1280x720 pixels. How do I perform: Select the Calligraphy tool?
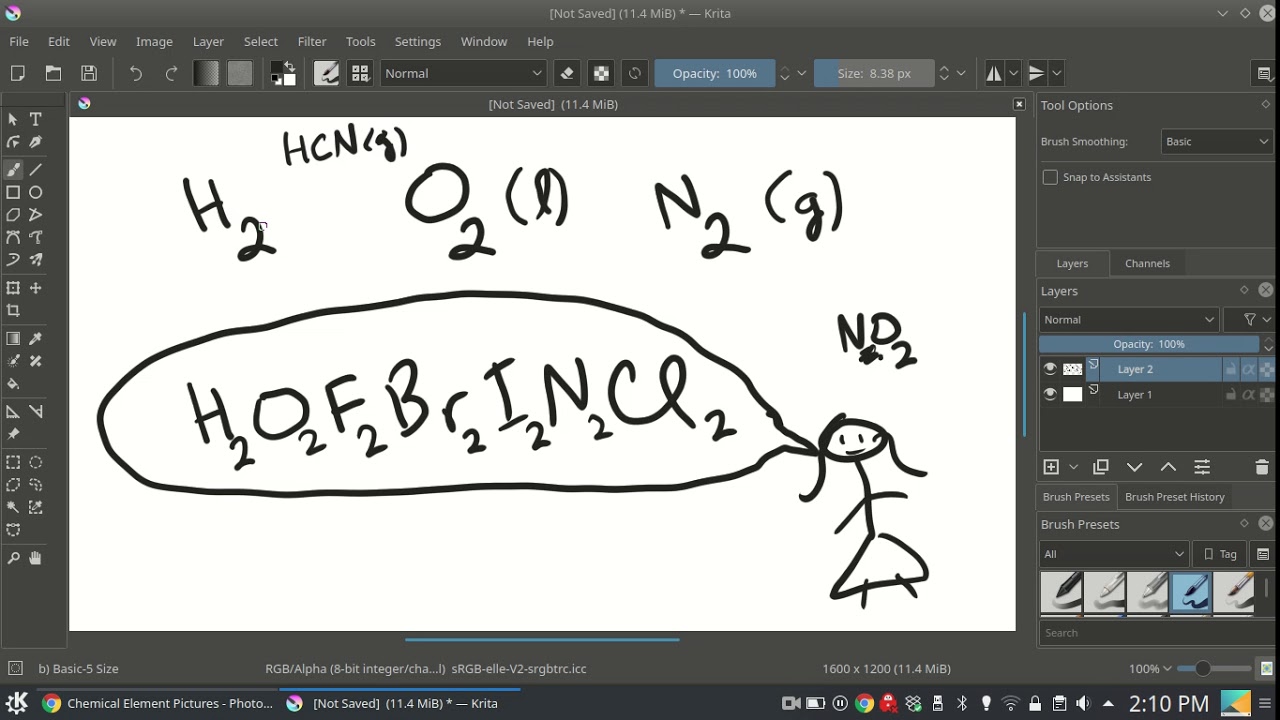click(36, 142)
